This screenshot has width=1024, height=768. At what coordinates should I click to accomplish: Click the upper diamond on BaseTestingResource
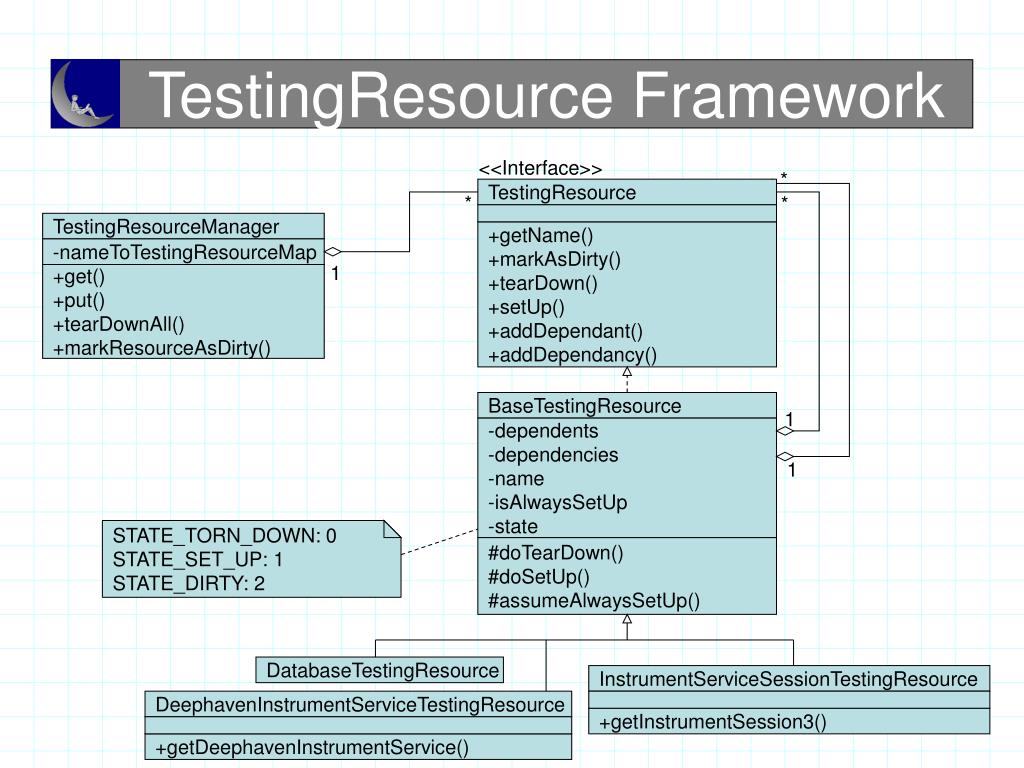pos(786,431)
